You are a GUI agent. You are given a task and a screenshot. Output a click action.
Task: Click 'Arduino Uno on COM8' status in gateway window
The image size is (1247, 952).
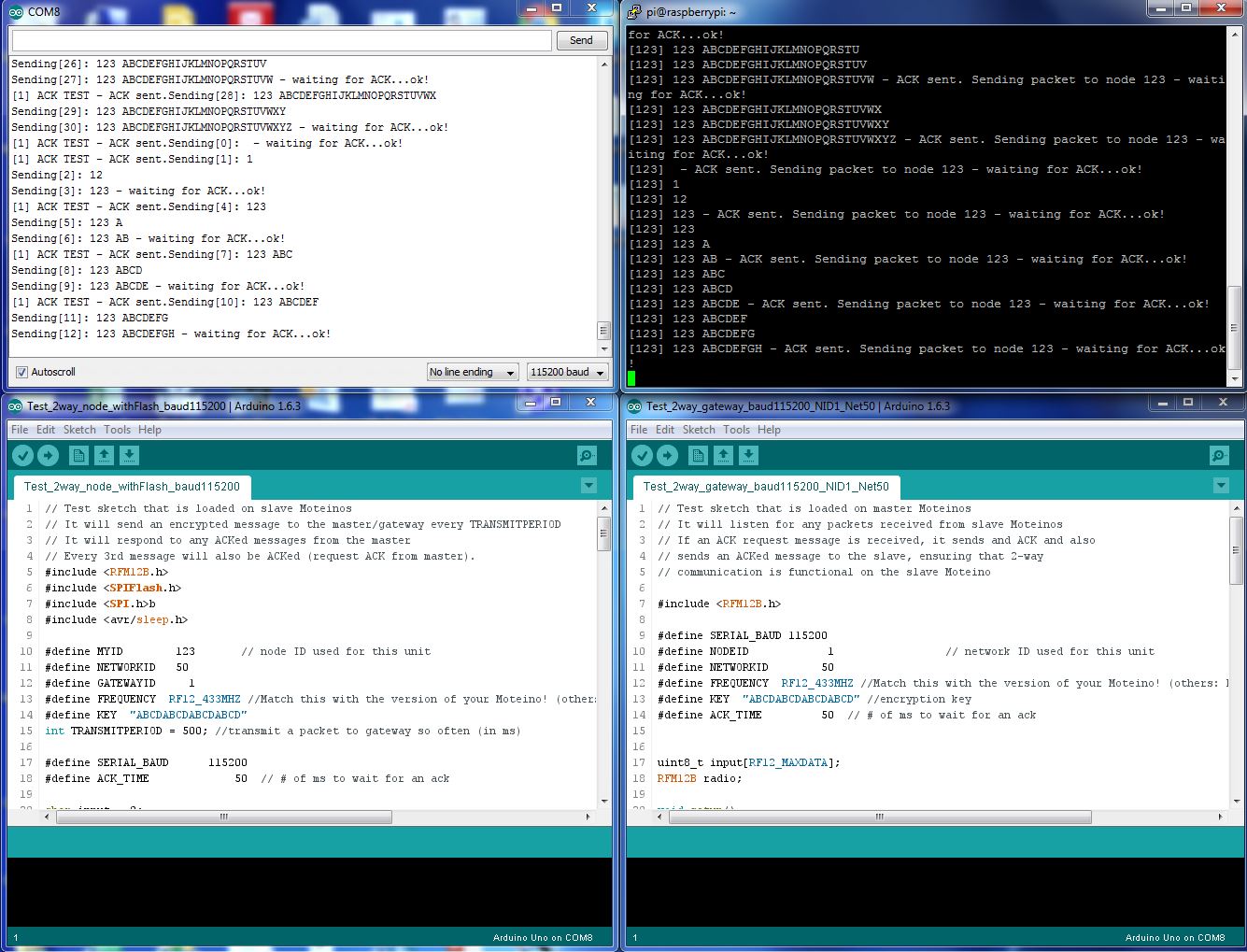pyautogui.click(x=1175, y=937)
